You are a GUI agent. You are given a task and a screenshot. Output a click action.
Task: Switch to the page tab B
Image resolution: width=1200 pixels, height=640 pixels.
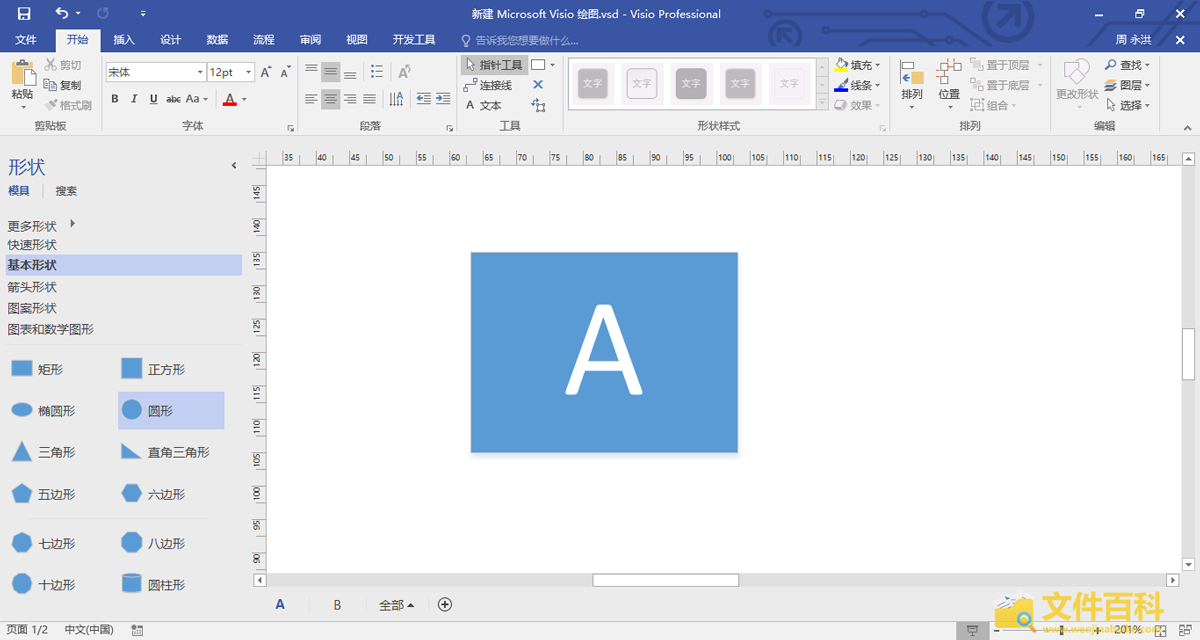(x=337, y=605)
